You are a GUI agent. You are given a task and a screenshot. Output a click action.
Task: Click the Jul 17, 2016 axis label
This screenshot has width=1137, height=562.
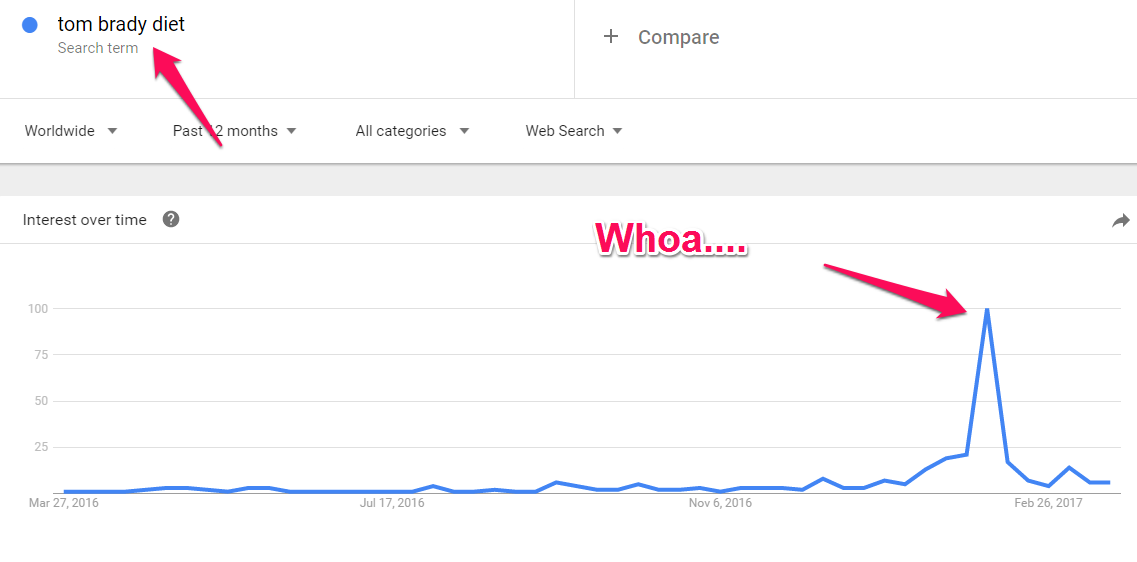[392, 503]
